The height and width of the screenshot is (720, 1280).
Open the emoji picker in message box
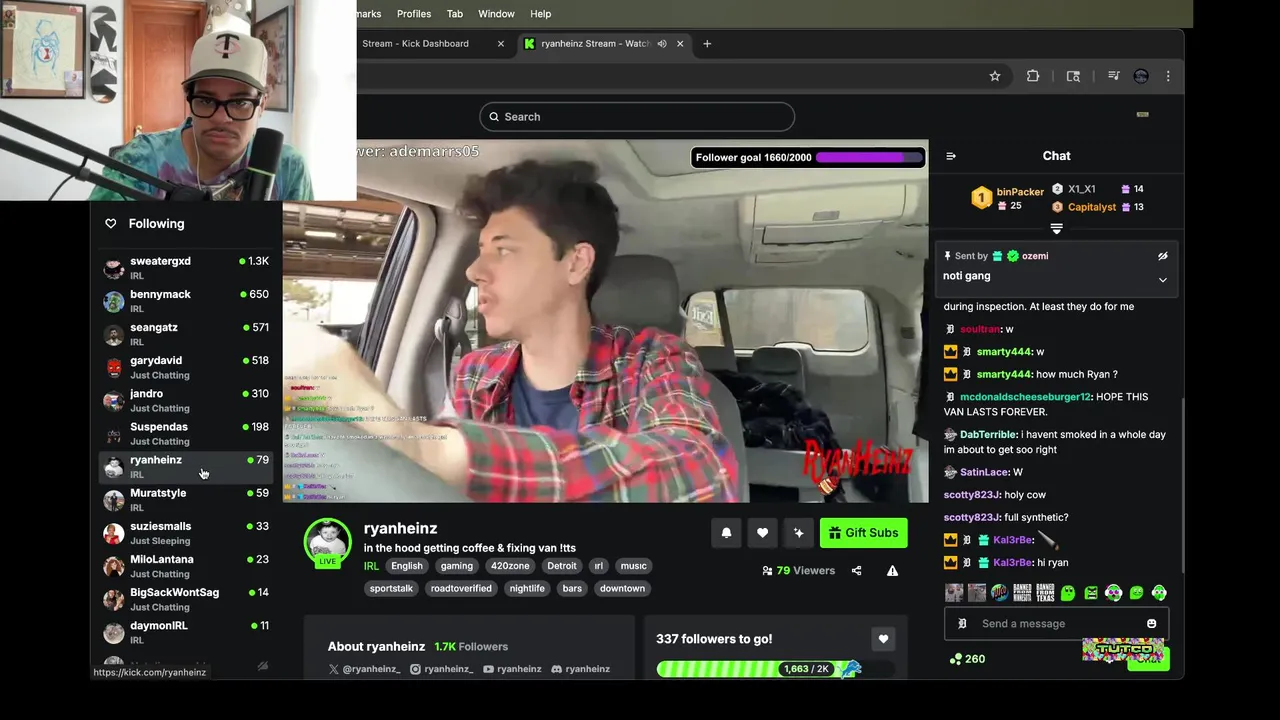[x=1151, y=624]
